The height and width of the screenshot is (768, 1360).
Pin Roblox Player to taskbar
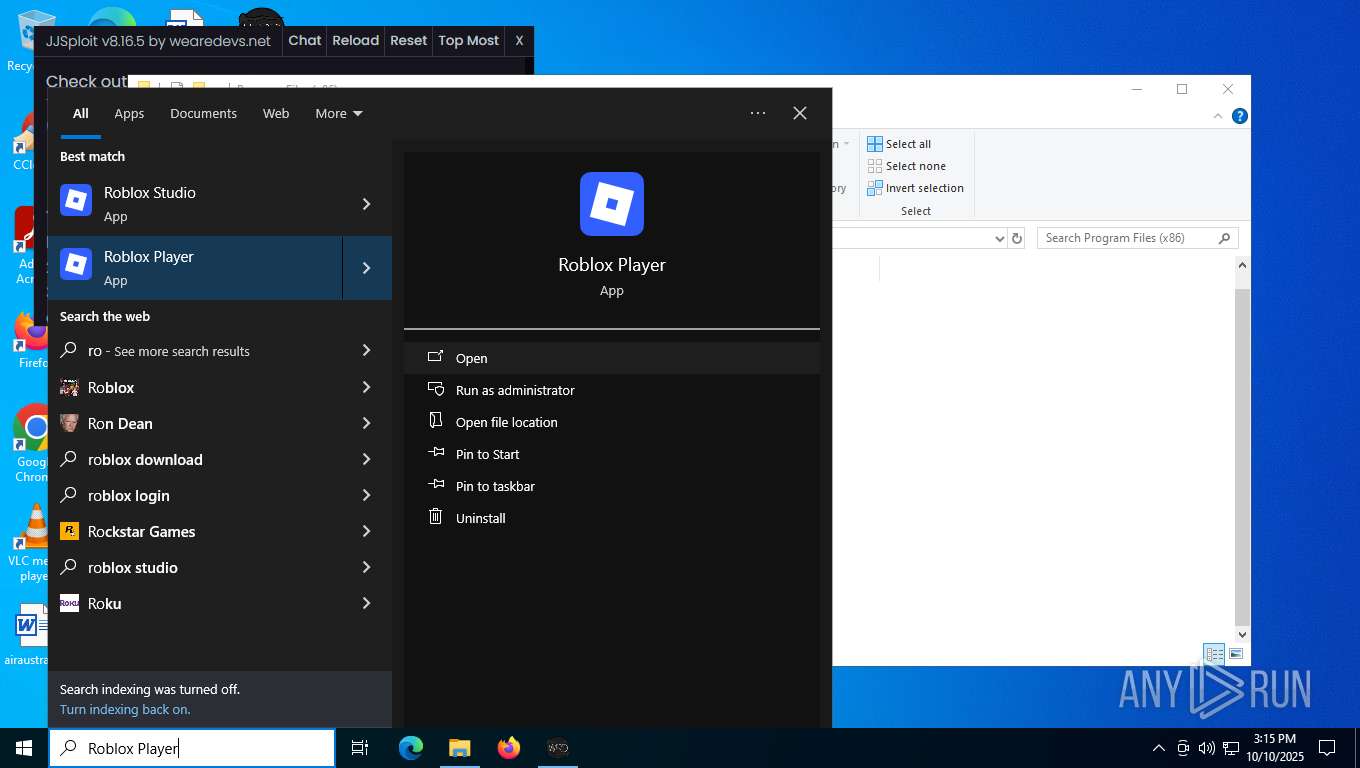612,486
